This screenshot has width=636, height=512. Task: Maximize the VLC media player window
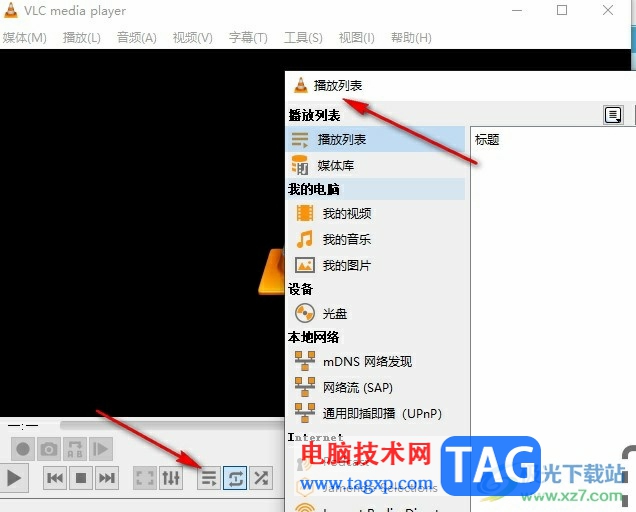coord(562,10)
